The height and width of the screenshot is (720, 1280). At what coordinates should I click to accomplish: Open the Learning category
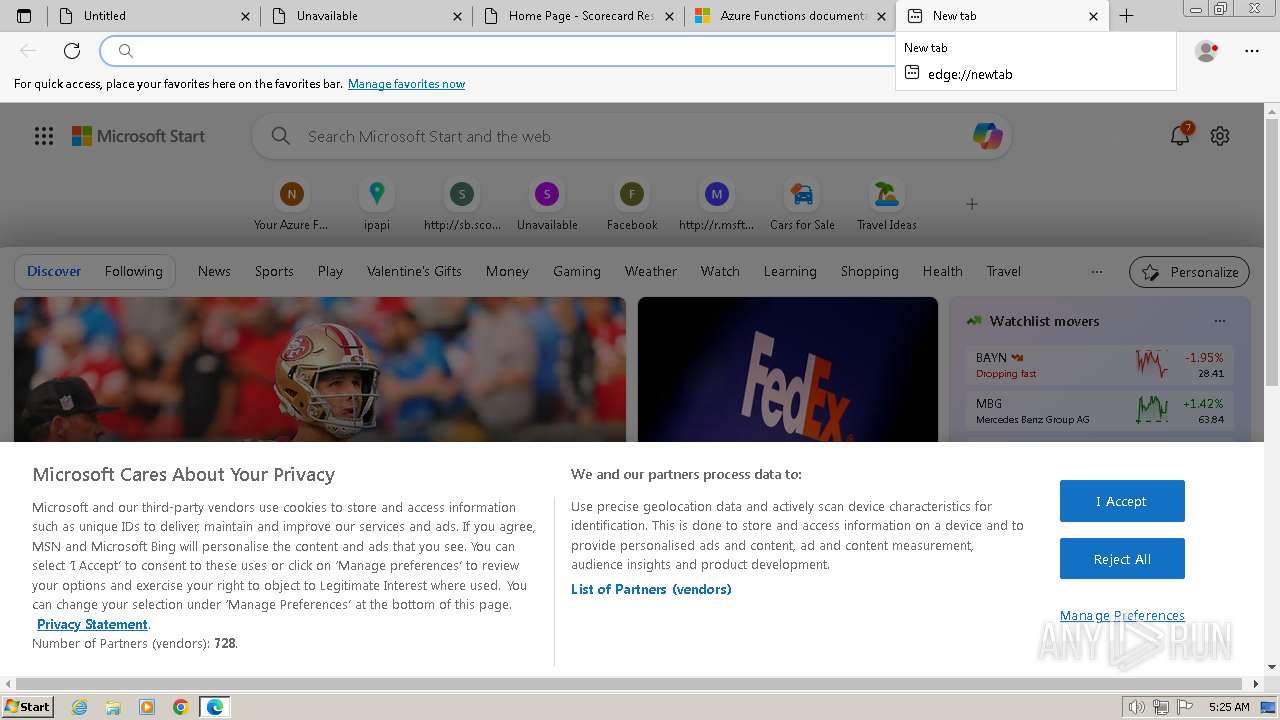point(790,271)
